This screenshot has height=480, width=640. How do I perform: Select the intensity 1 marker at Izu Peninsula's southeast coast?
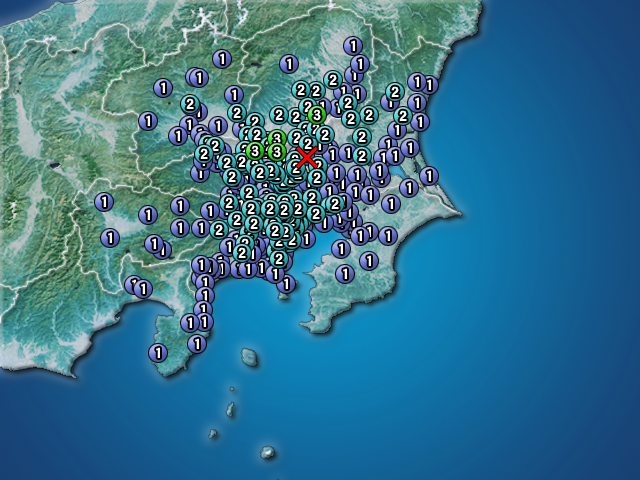click(x=197, y=343)
